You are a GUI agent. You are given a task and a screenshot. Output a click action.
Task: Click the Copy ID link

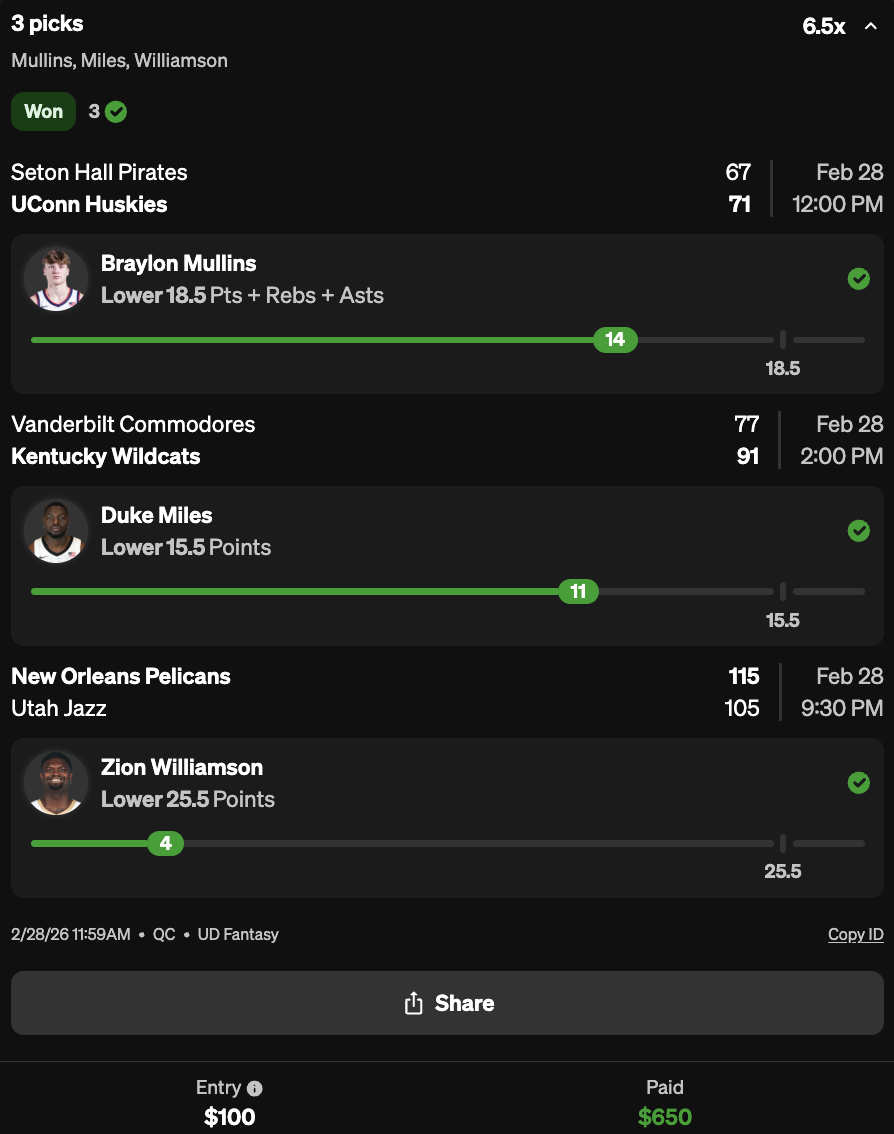point(855,935)
